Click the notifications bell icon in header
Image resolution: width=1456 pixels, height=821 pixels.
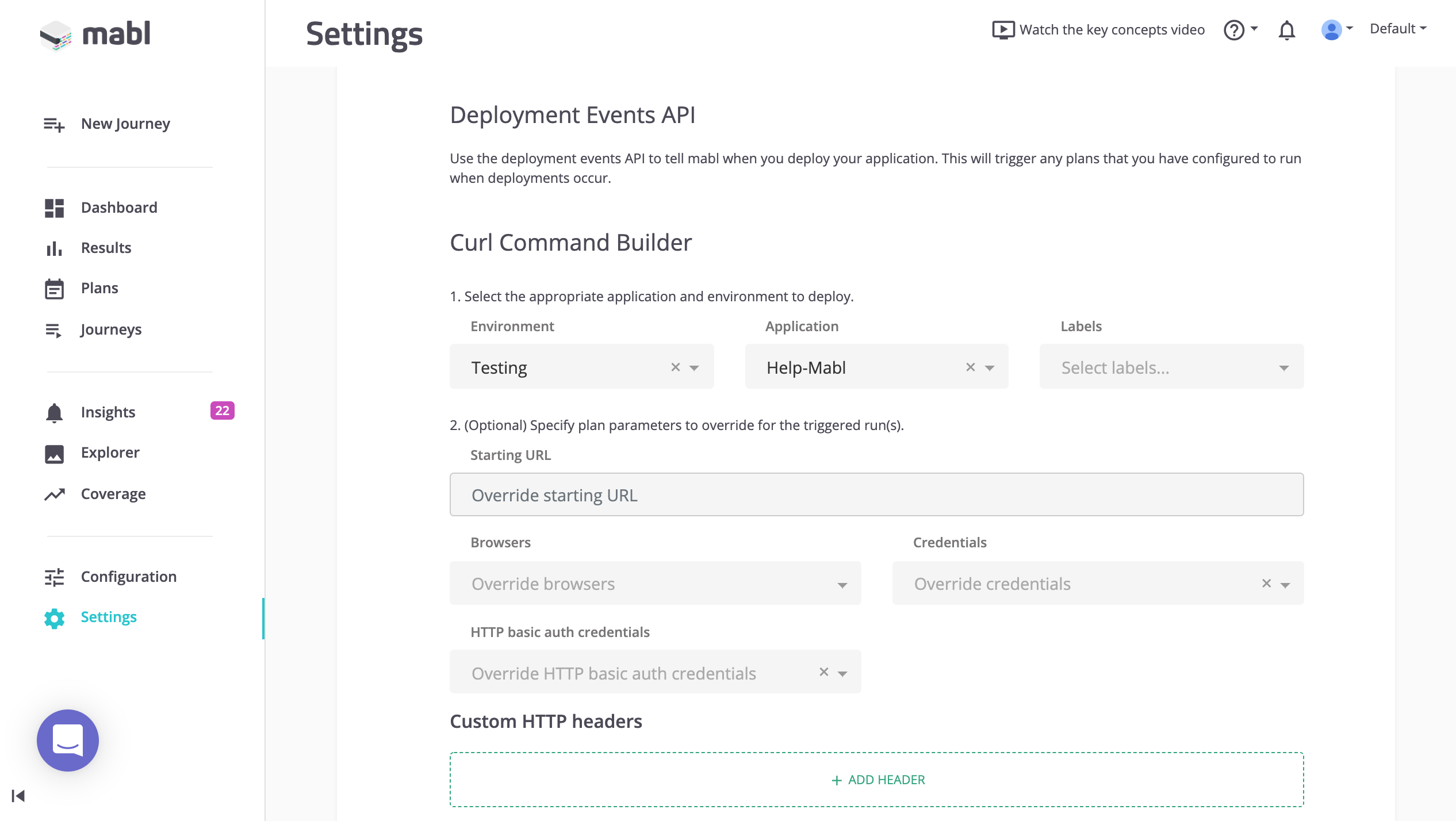(x=1286, y=30)
